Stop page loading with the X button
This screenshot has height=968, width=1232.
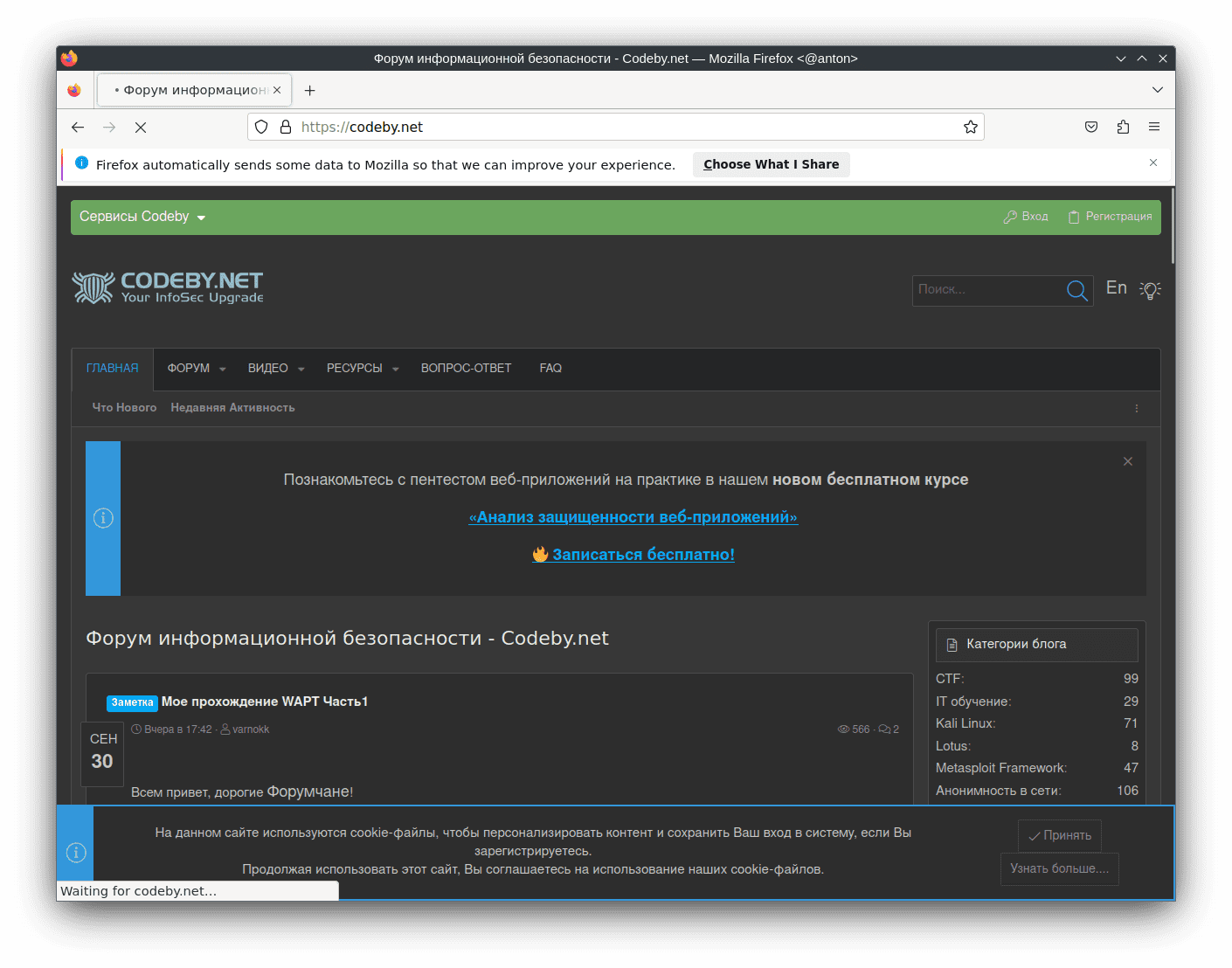(x=141, y=127)
